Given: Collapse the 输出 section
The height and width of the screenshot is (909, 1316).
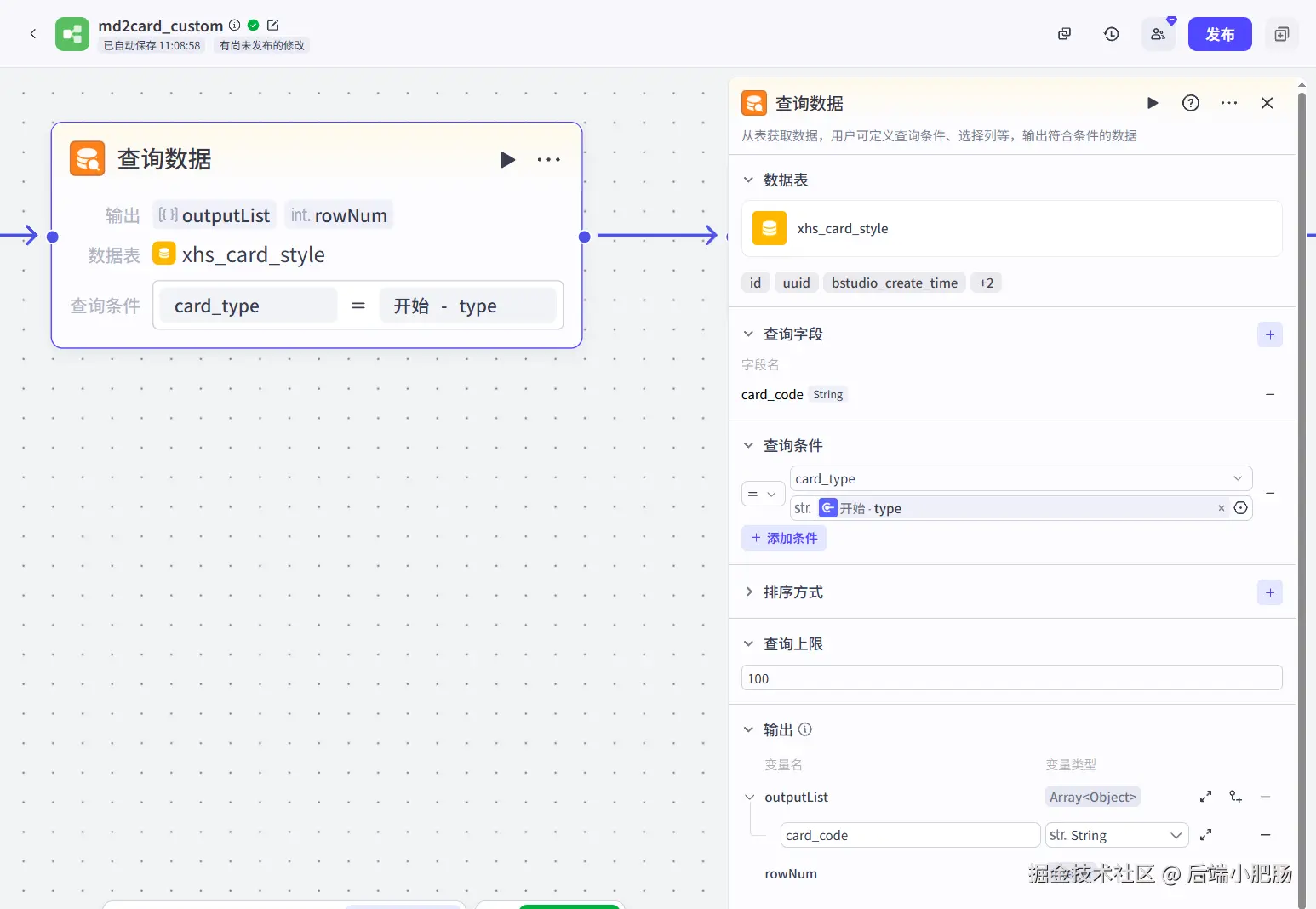Looking at the screenshot, I should tap(748, 729).
